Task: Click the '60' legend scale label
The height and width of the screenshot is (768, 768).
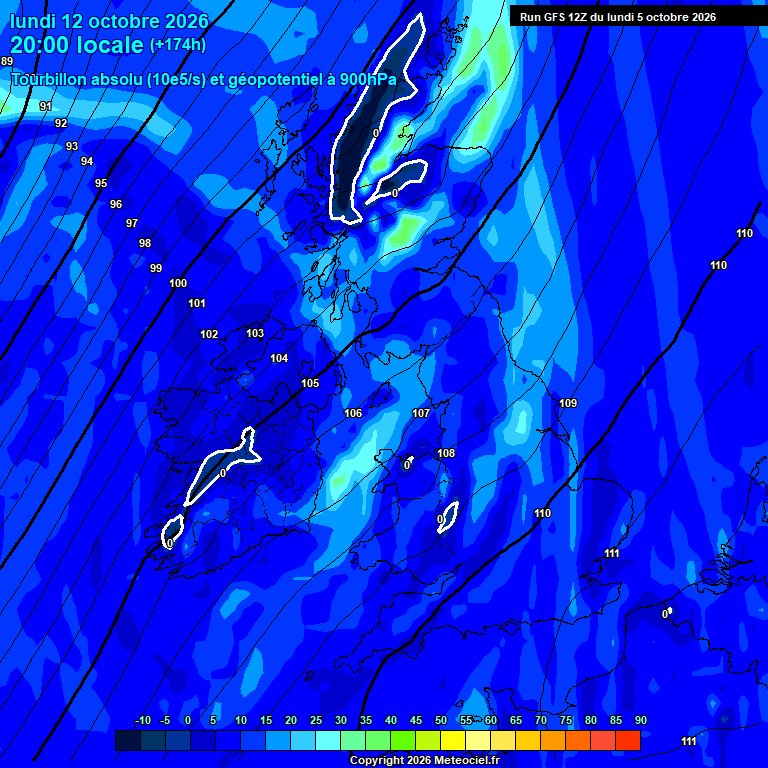Action: (491, 720)
